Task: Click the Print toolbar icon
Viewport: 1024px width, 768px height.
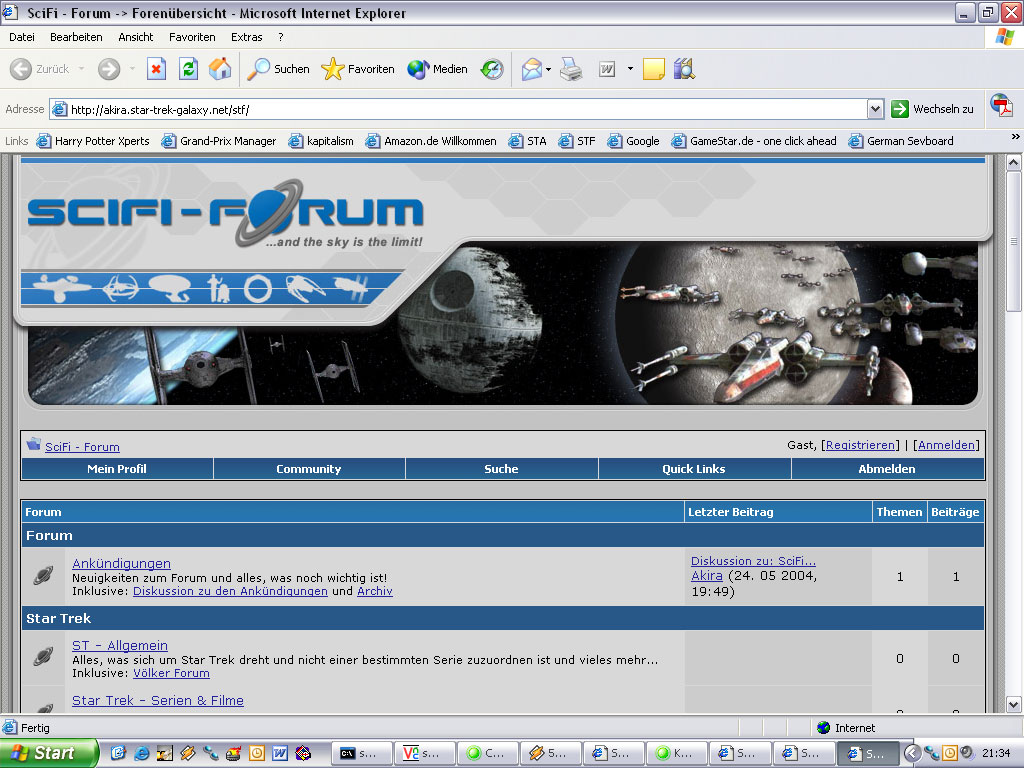Action: point(571,69)
